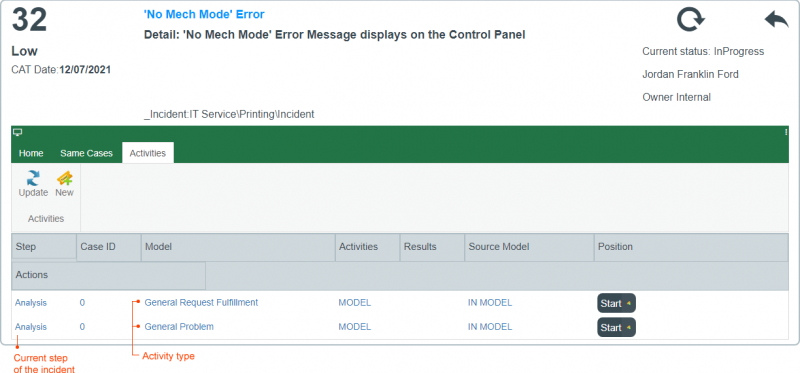Click the Source Model column header
This screenshot has width=800, height=373.
click(x=529, y=247)
